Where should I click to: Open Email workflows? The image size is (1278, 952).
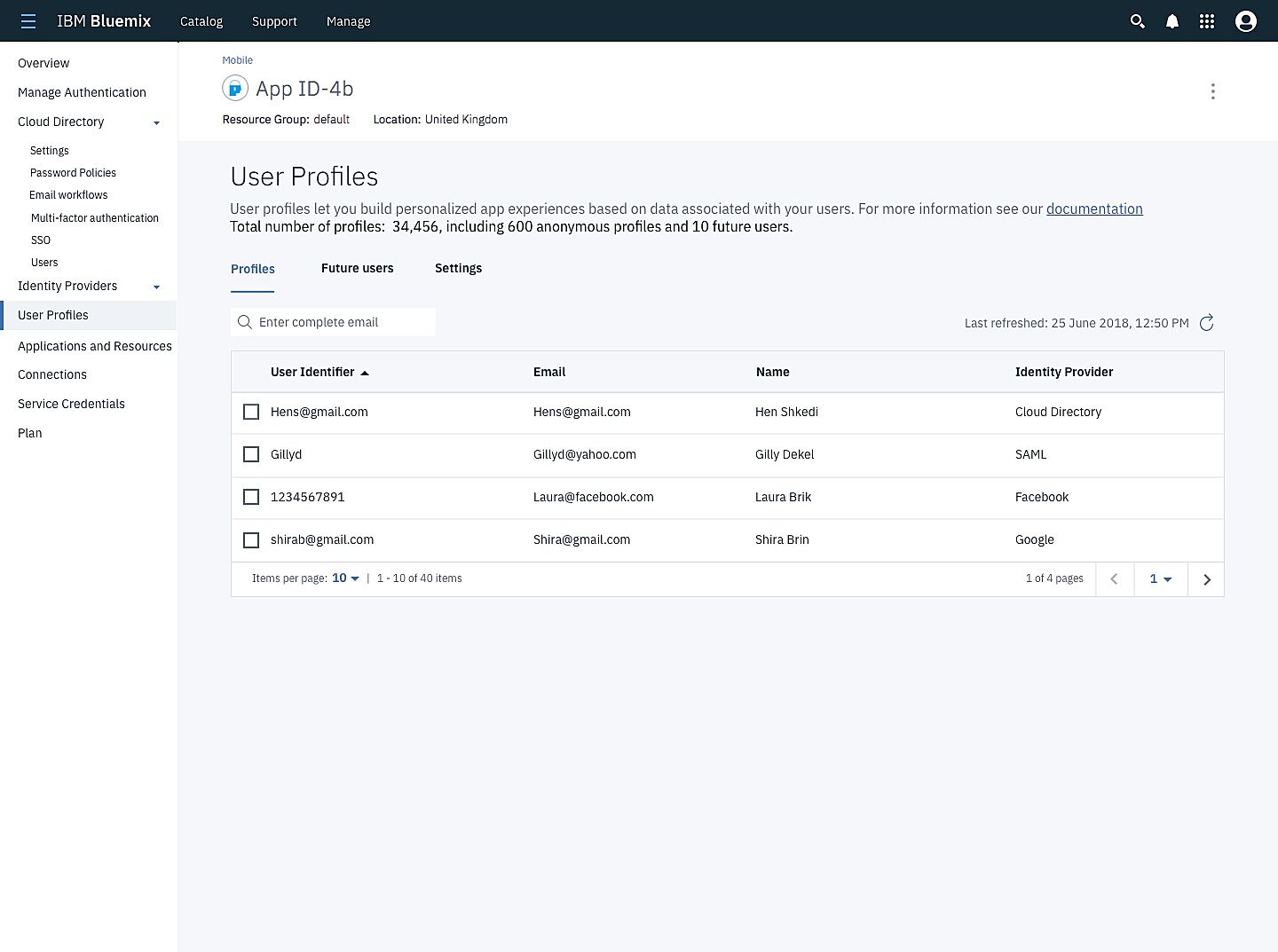pos(68,195)
